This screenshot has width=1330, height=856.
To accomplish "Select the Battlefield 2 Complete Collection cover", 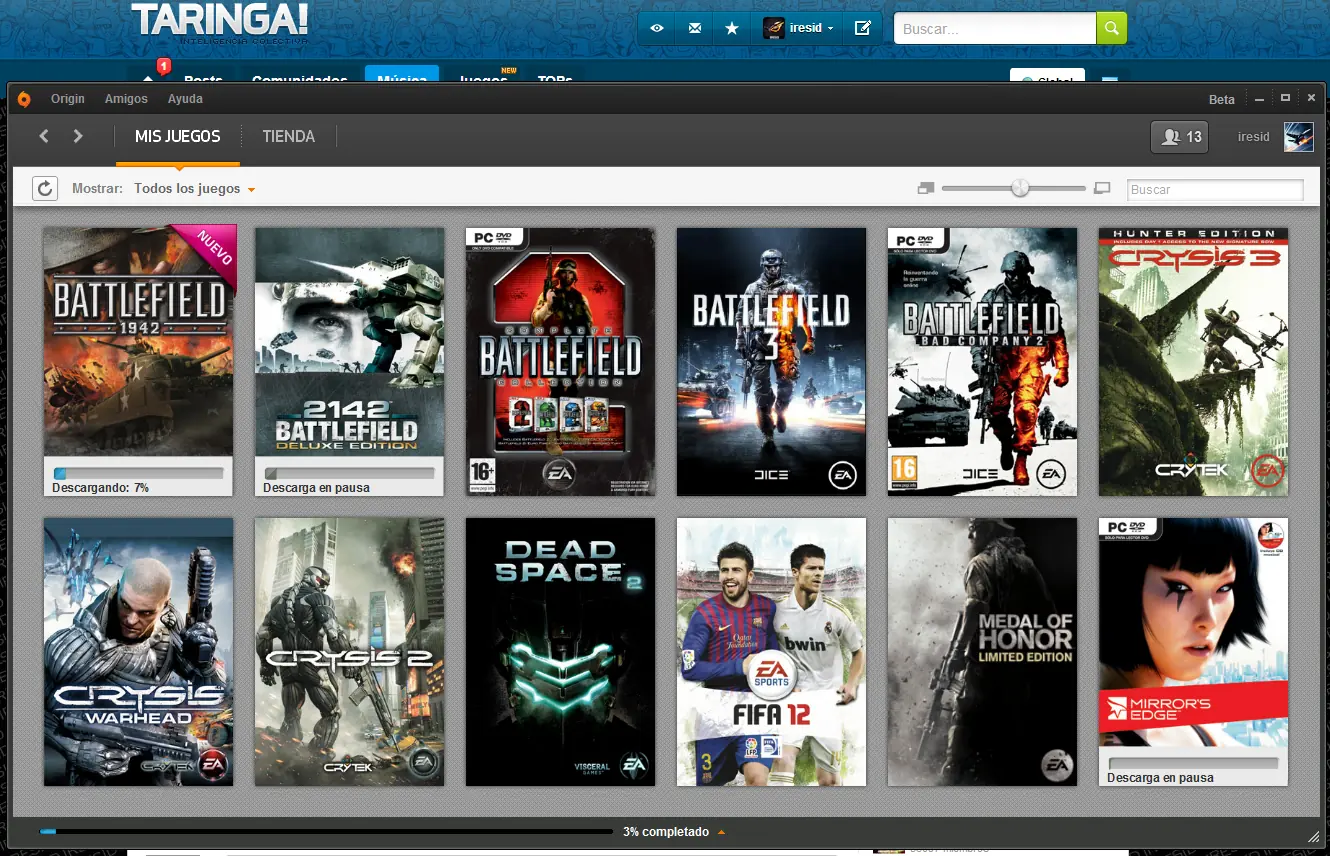I will click(560, 362).
